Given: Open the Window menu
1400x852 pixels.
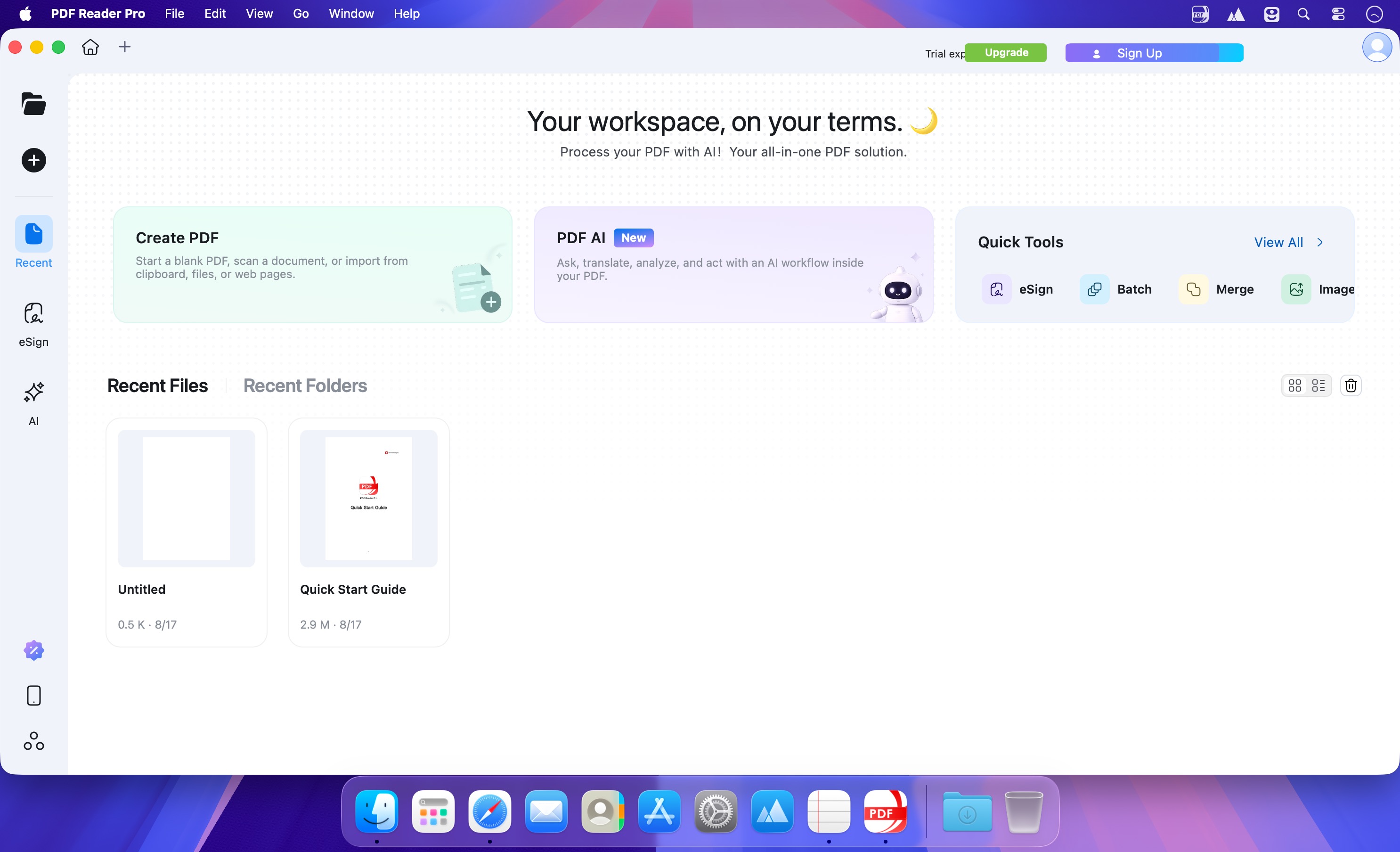Looking at the screenshot, I should click(x=351, y=14).
